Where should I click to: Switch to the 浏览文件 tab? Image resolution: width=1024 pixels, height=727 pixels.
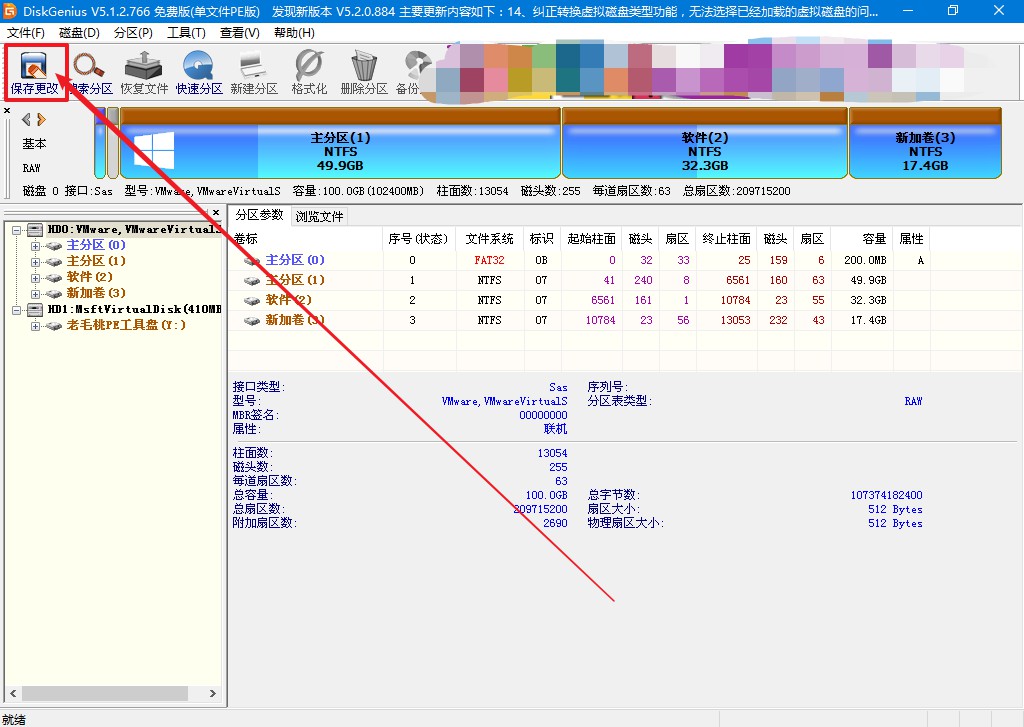click(x=319, y=216)
